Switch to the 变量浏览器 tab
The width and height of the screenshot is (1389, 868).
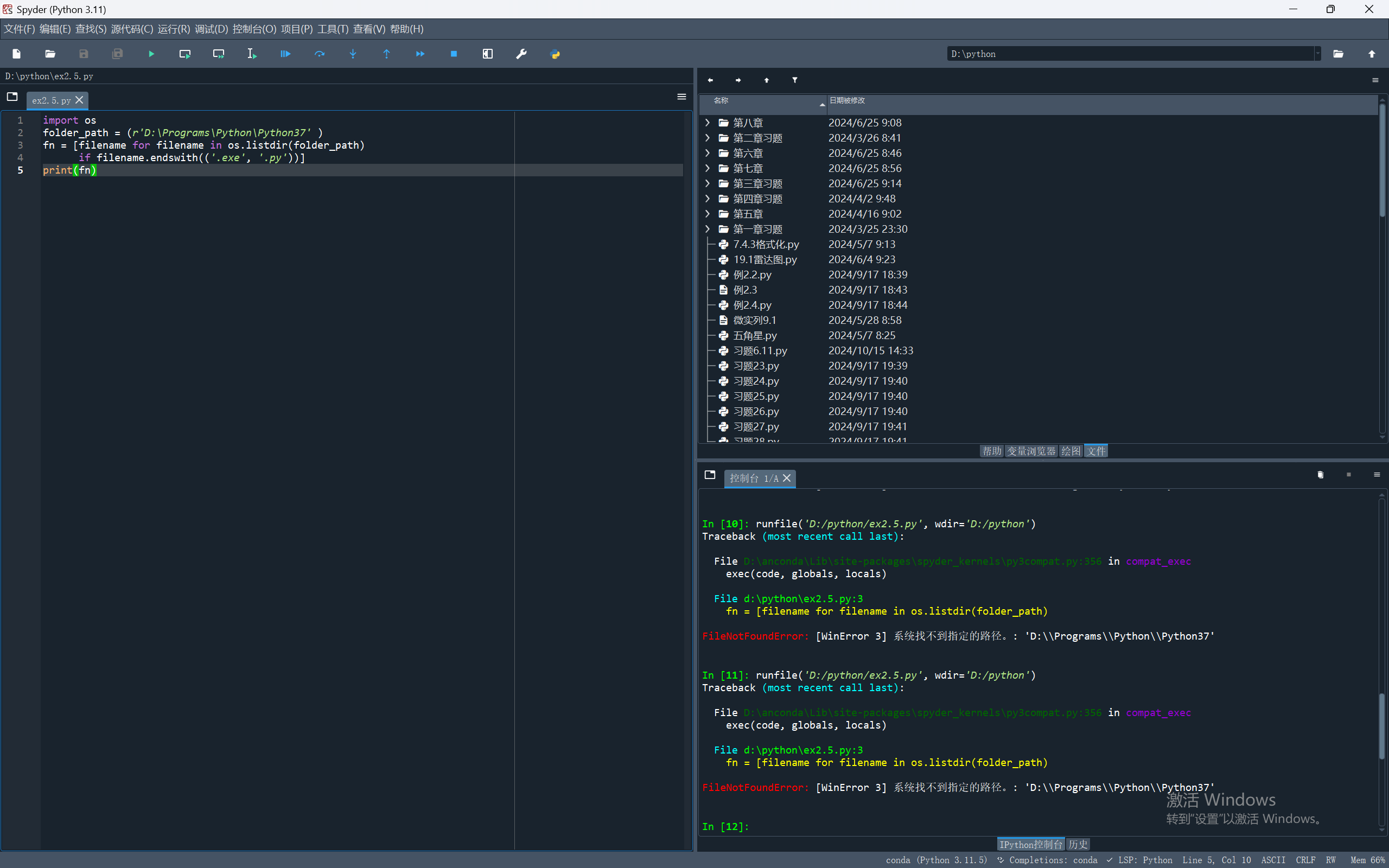(1031, 451)
